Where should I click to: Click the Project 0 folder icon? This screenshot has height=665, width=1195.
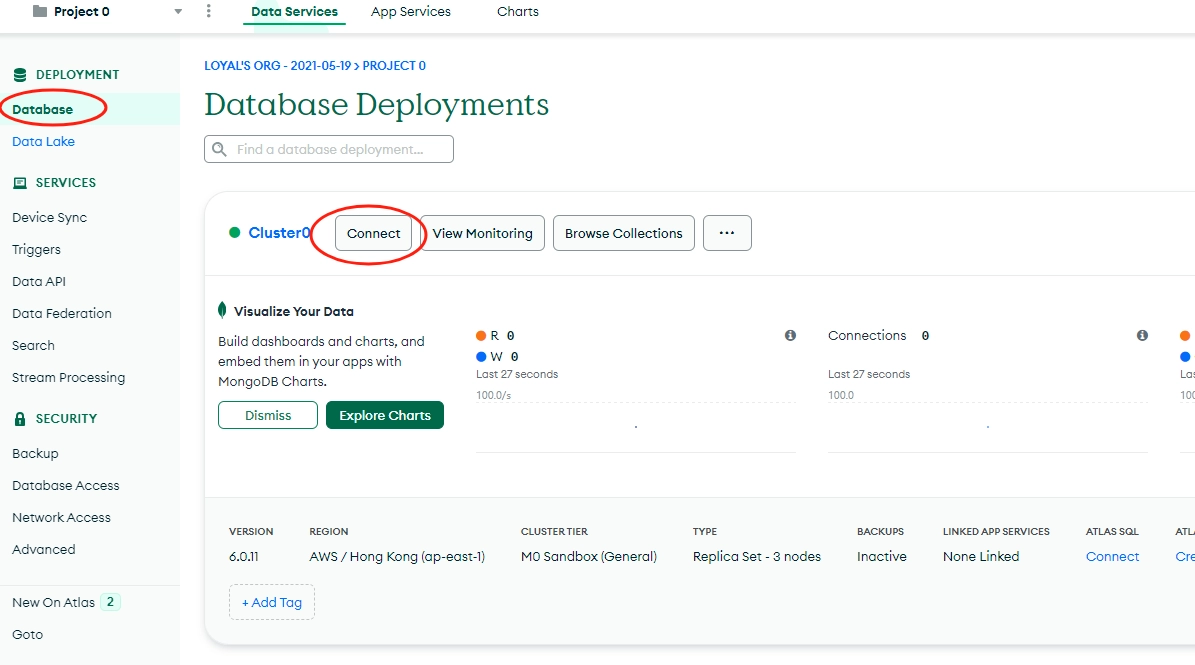(x=40, y=11)
